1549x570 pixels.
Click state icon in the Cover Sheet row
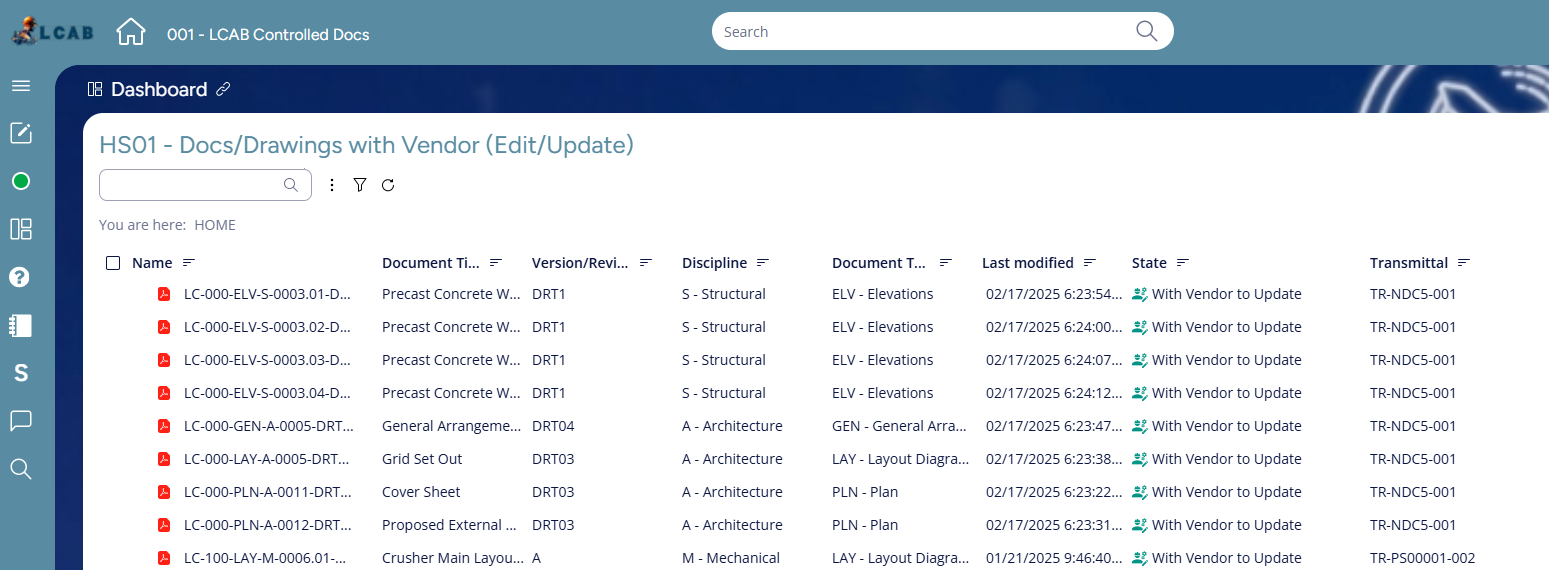1140,492
